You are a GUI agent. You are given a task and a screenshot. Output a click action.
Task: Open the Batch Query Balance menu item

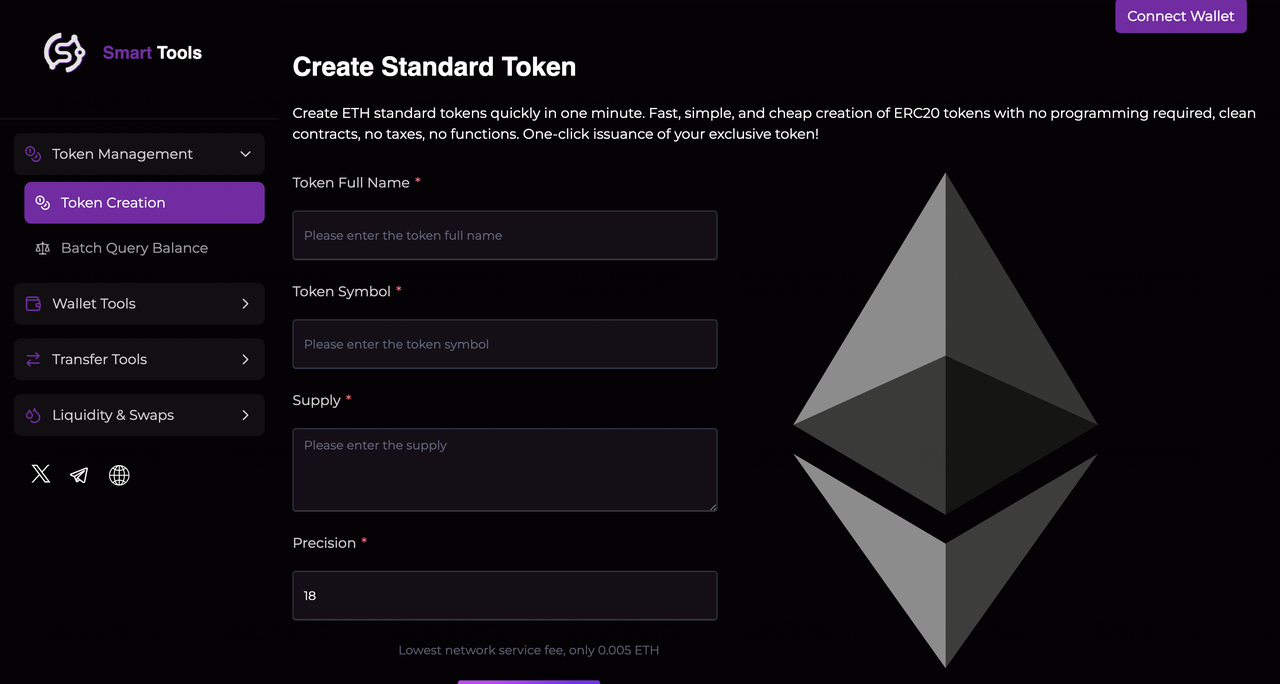click(134, 248)
